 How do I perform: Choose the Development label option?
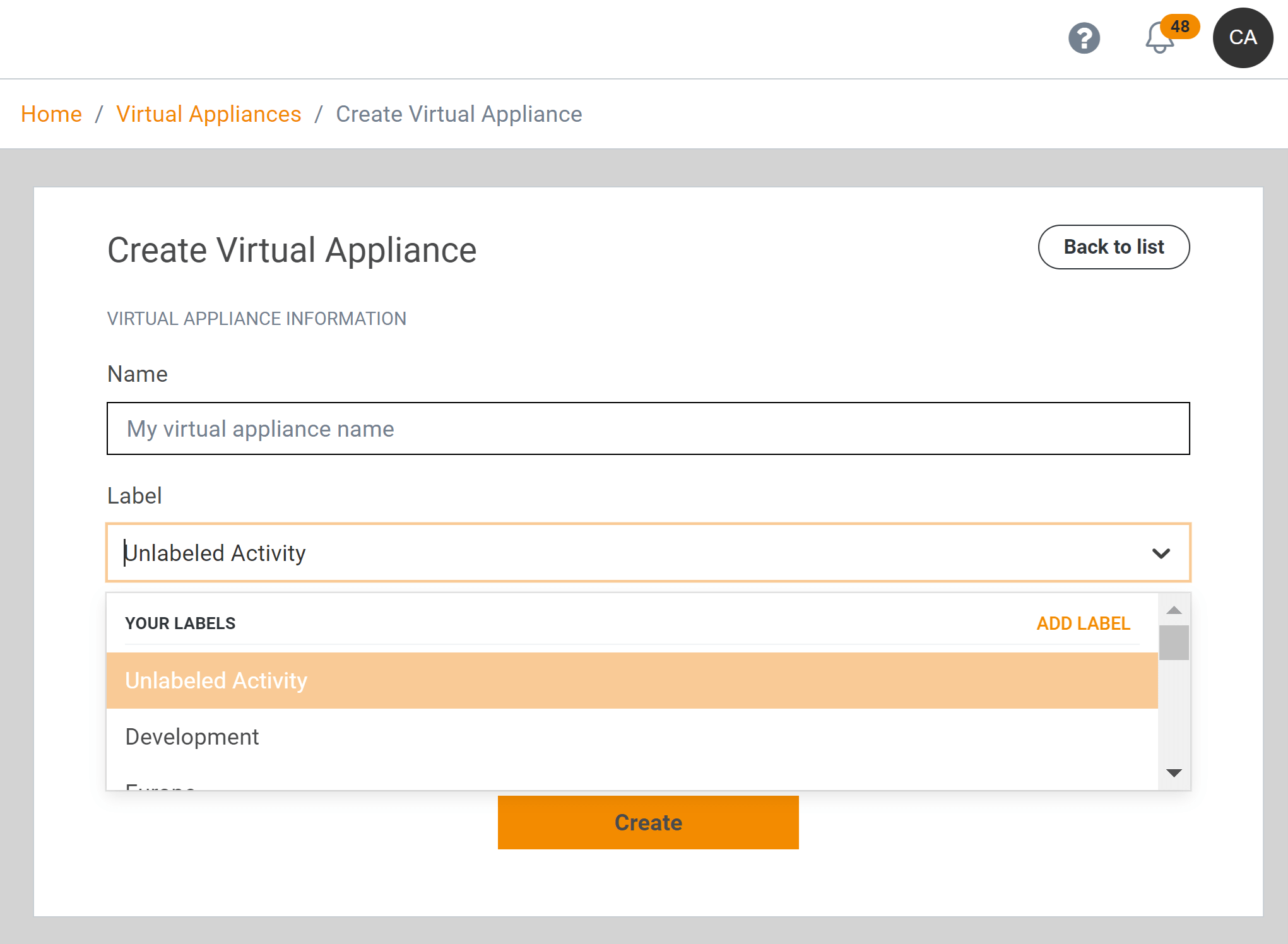[192, 736]
